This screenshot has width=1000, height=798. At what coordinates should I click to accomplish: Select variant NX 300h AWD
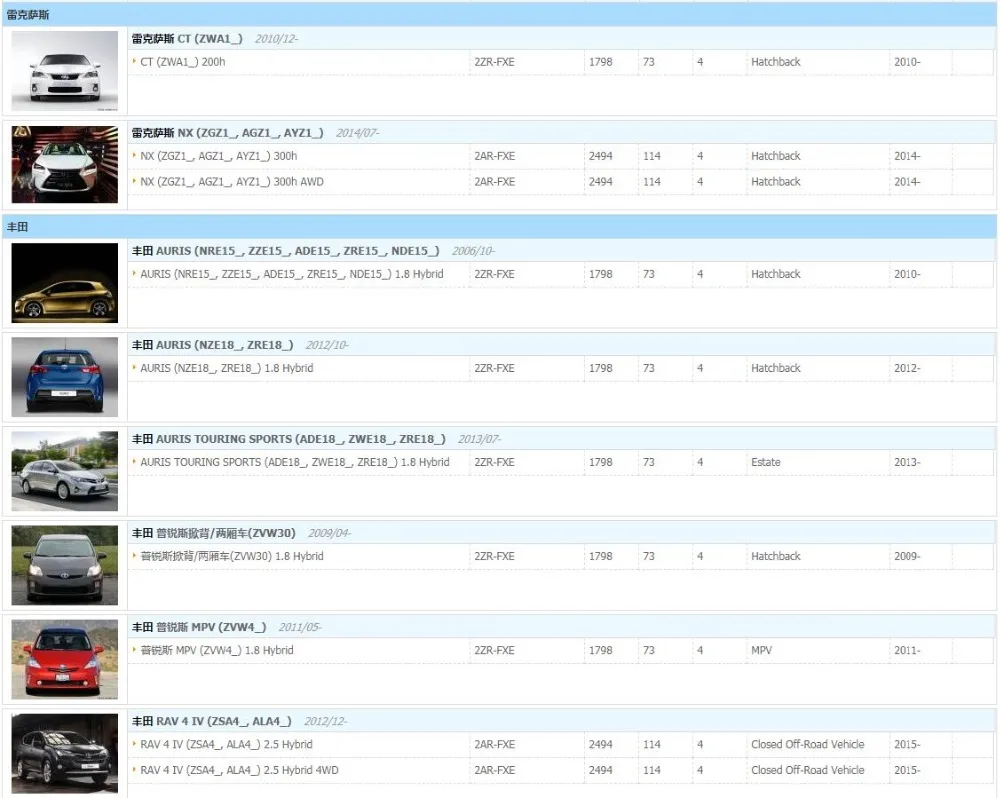[232, 182]
